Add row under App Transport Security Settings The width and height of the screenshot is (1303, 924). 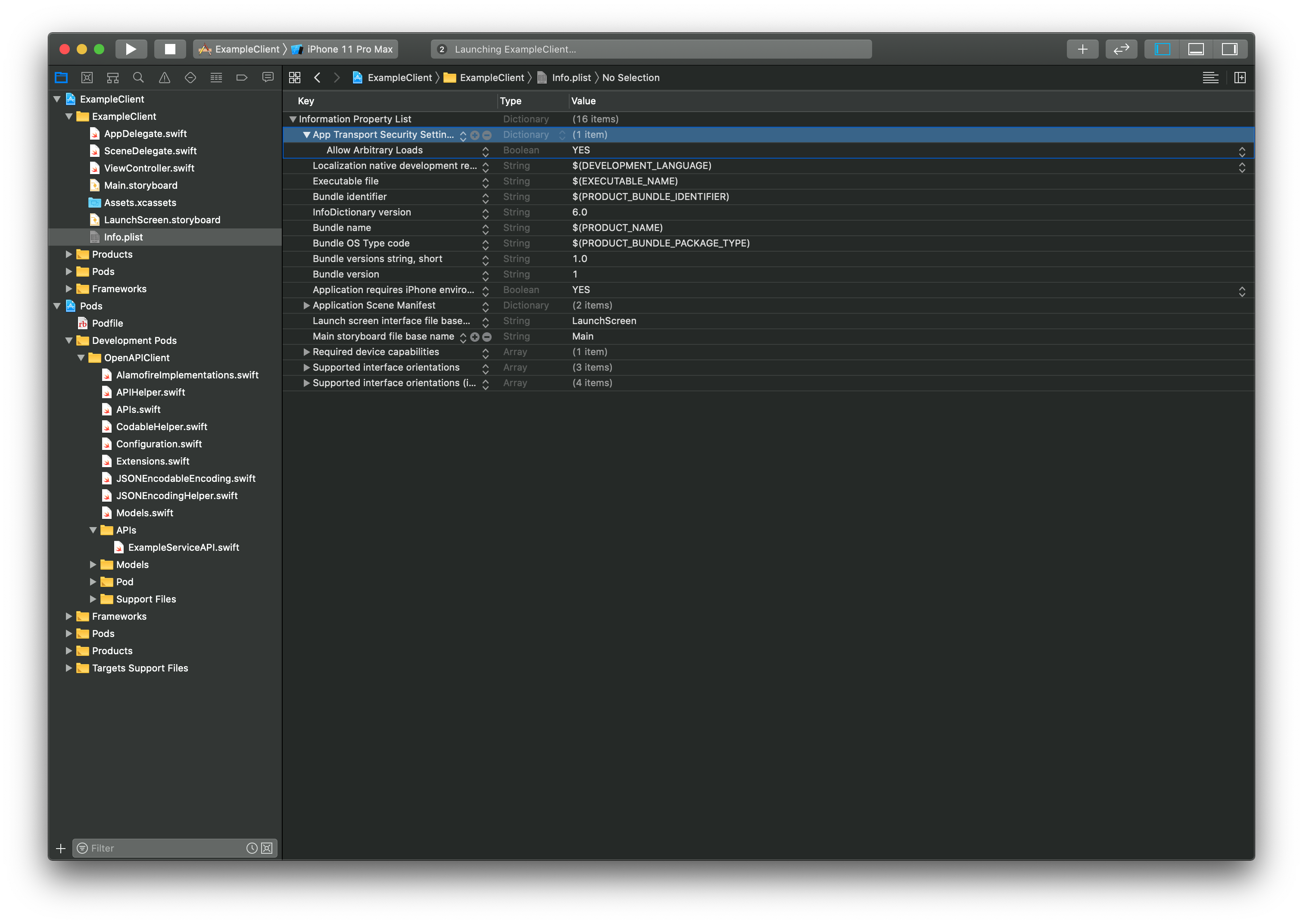click(475, 135)
